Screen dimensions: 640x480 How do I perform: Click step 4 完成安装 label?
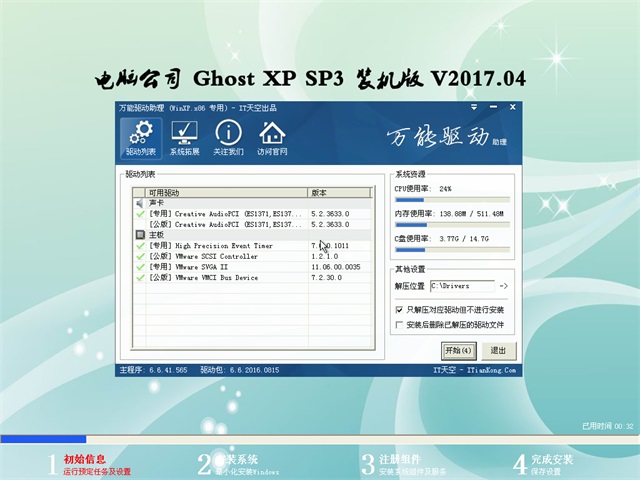click(552, 459)
